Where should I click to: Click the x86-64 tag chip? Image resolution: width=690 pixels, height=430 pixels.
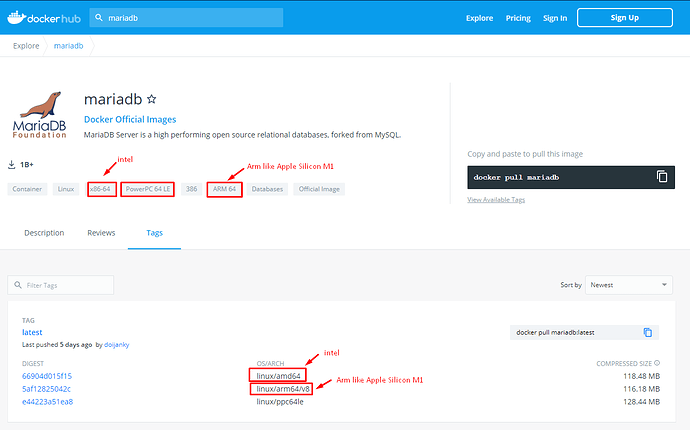(100, 189)
